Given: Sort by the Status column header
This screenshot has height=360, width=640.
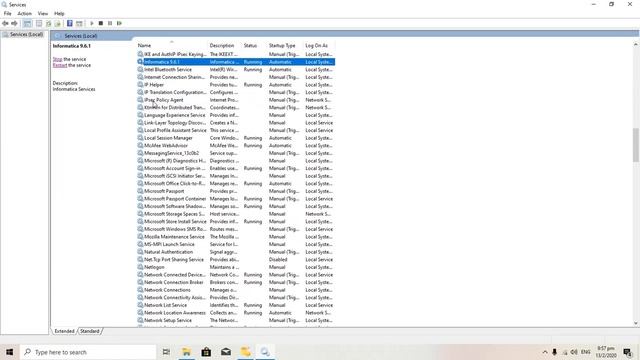Looking at the screenshot, I should point(254,45).
